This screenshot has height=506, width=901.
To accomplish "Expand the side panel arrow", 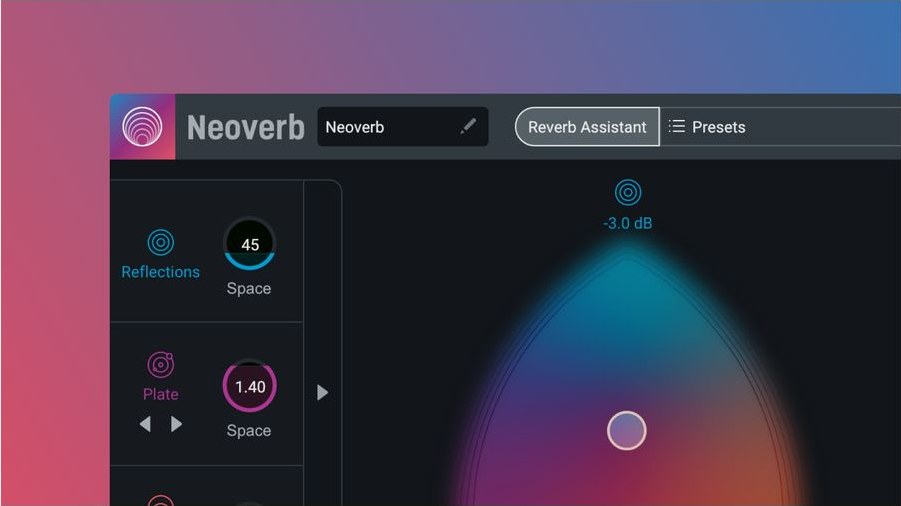I will [x=322, y=393].
